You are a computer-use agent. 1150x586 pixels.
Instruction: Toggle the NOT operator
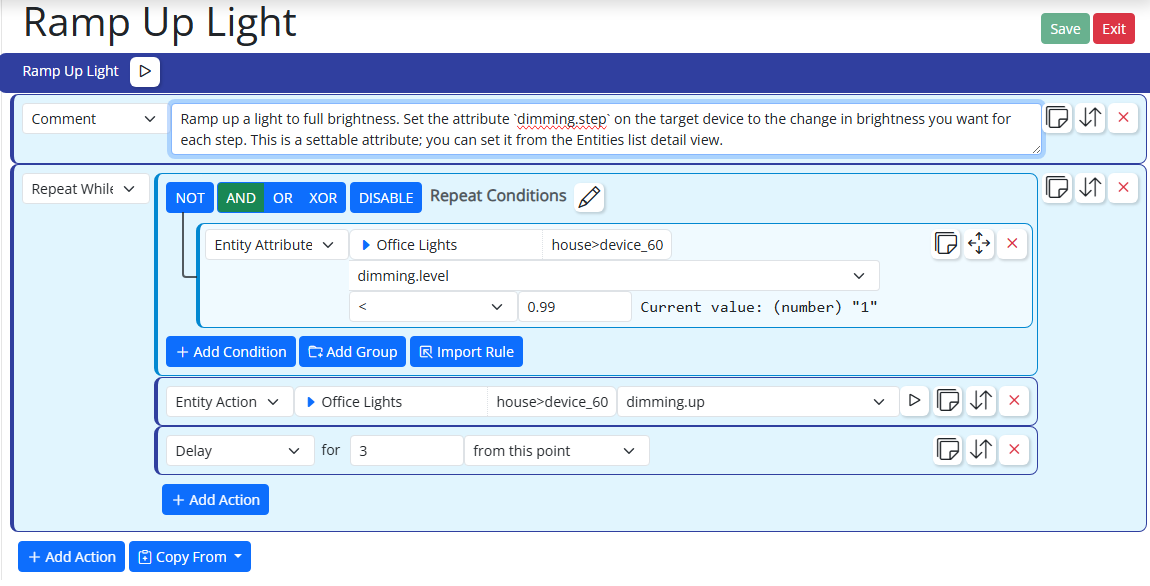[190, 197]
